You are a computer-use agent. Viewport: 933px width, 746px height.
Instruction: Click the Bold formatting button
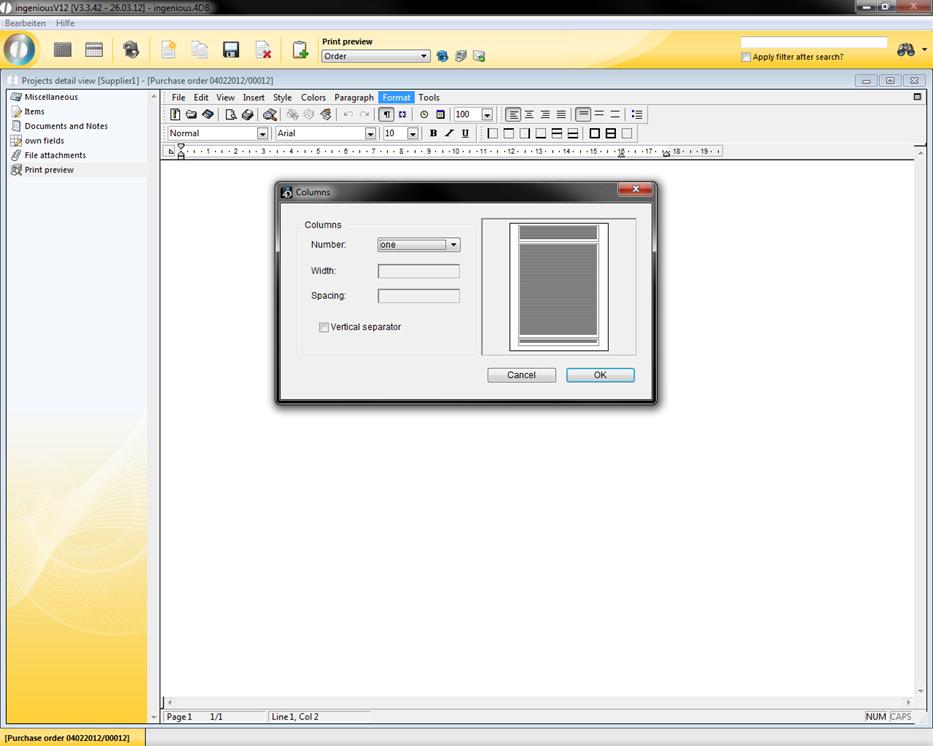[433, 133]
